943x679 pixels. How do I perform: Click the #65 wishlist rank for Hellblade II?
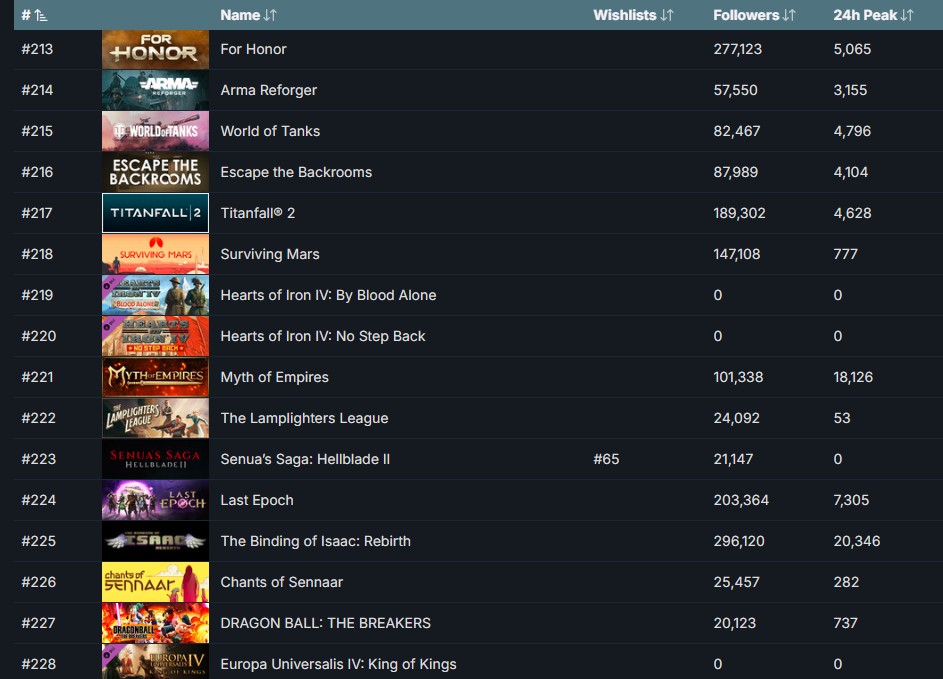(606, 459)
